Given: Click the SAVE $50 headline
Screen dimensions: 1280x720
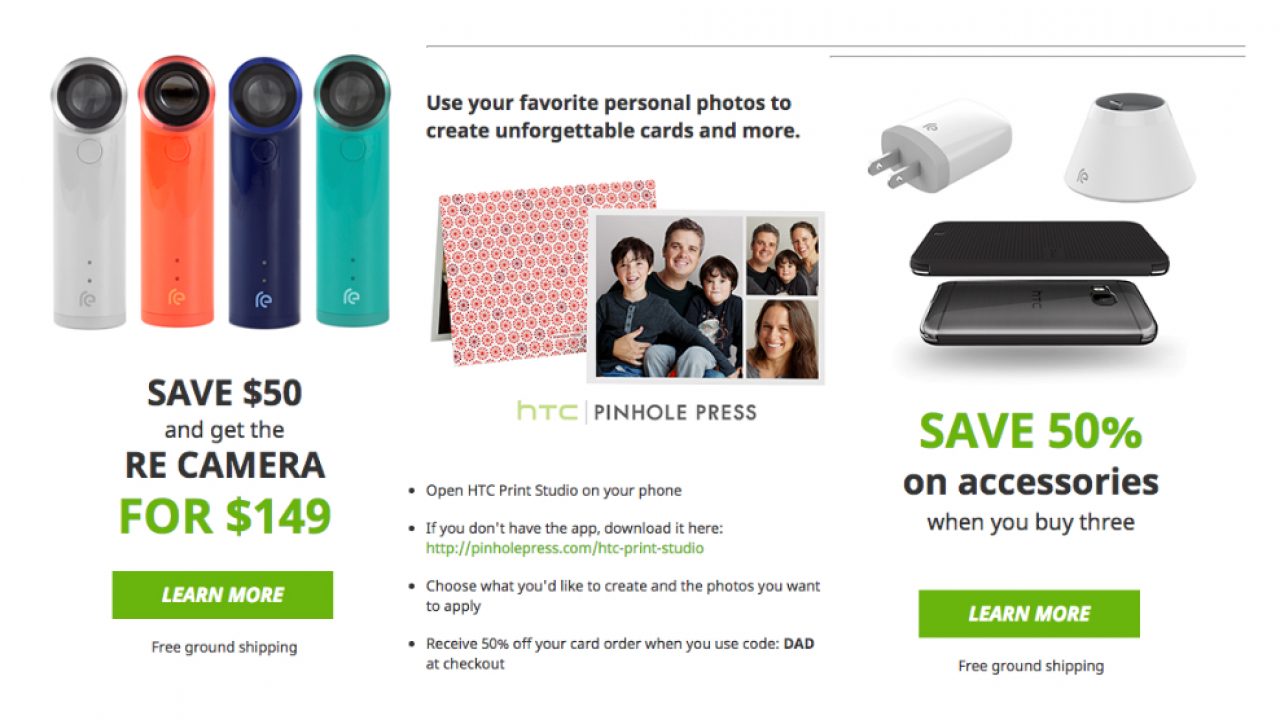Looking at the screenshot, I should coord(224,393).
